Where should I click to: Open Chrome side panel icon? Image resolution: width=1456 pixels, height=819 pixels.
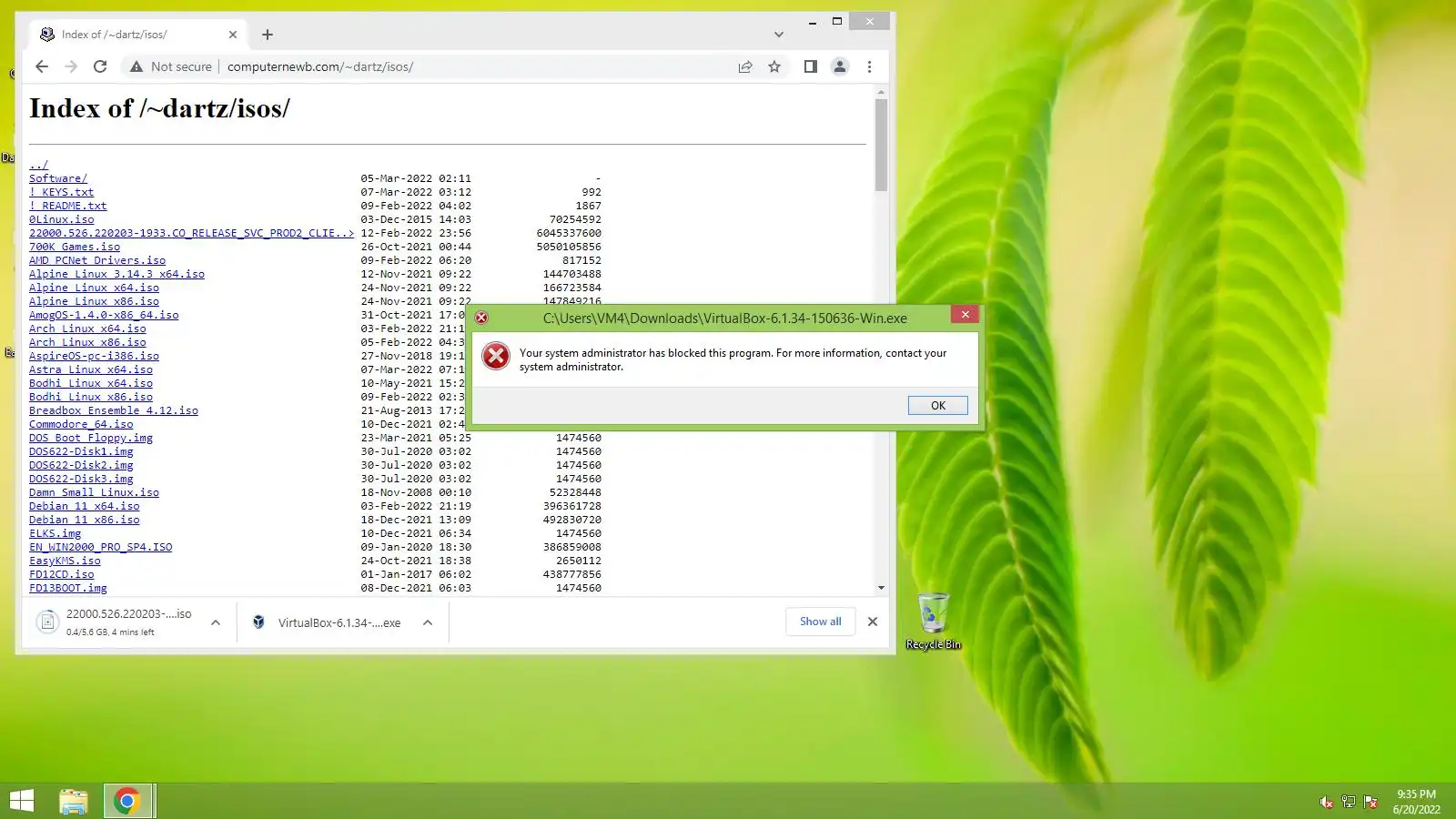[x=810, y=66]
